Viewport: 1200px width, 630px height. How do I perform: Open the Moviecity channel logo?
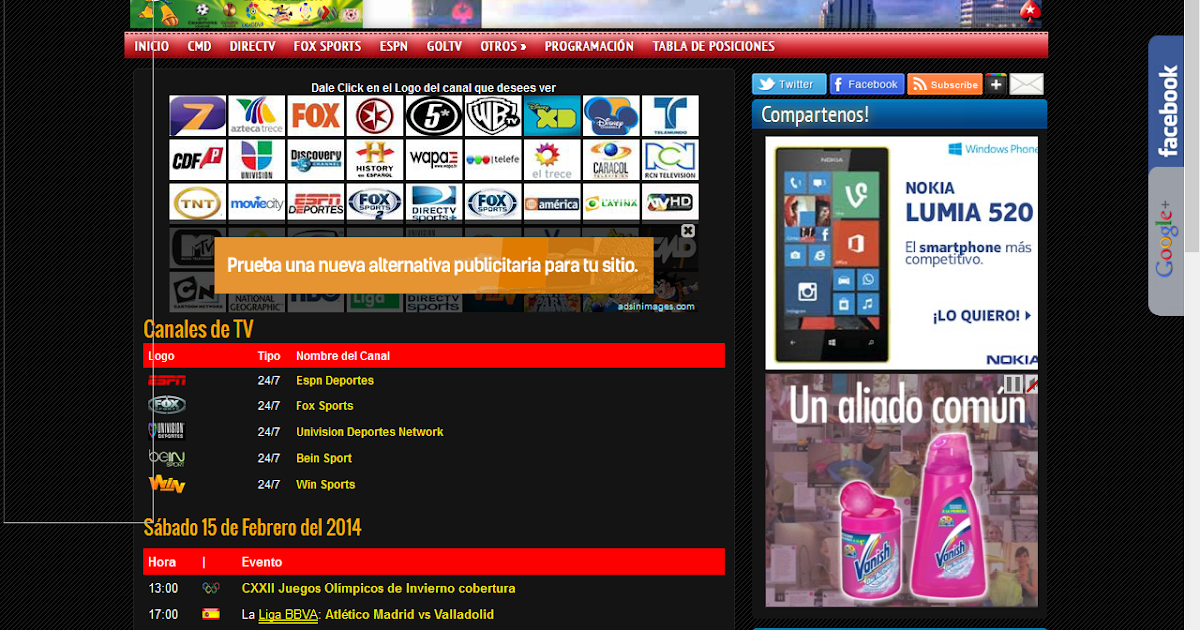point(257,203)
